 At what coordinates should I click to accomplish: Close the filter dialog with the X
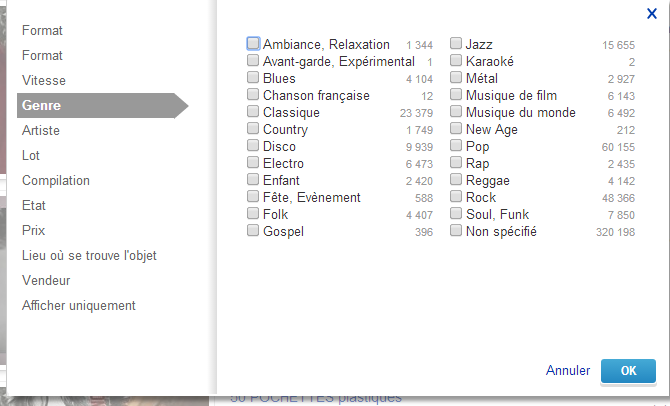coord(652,13)
